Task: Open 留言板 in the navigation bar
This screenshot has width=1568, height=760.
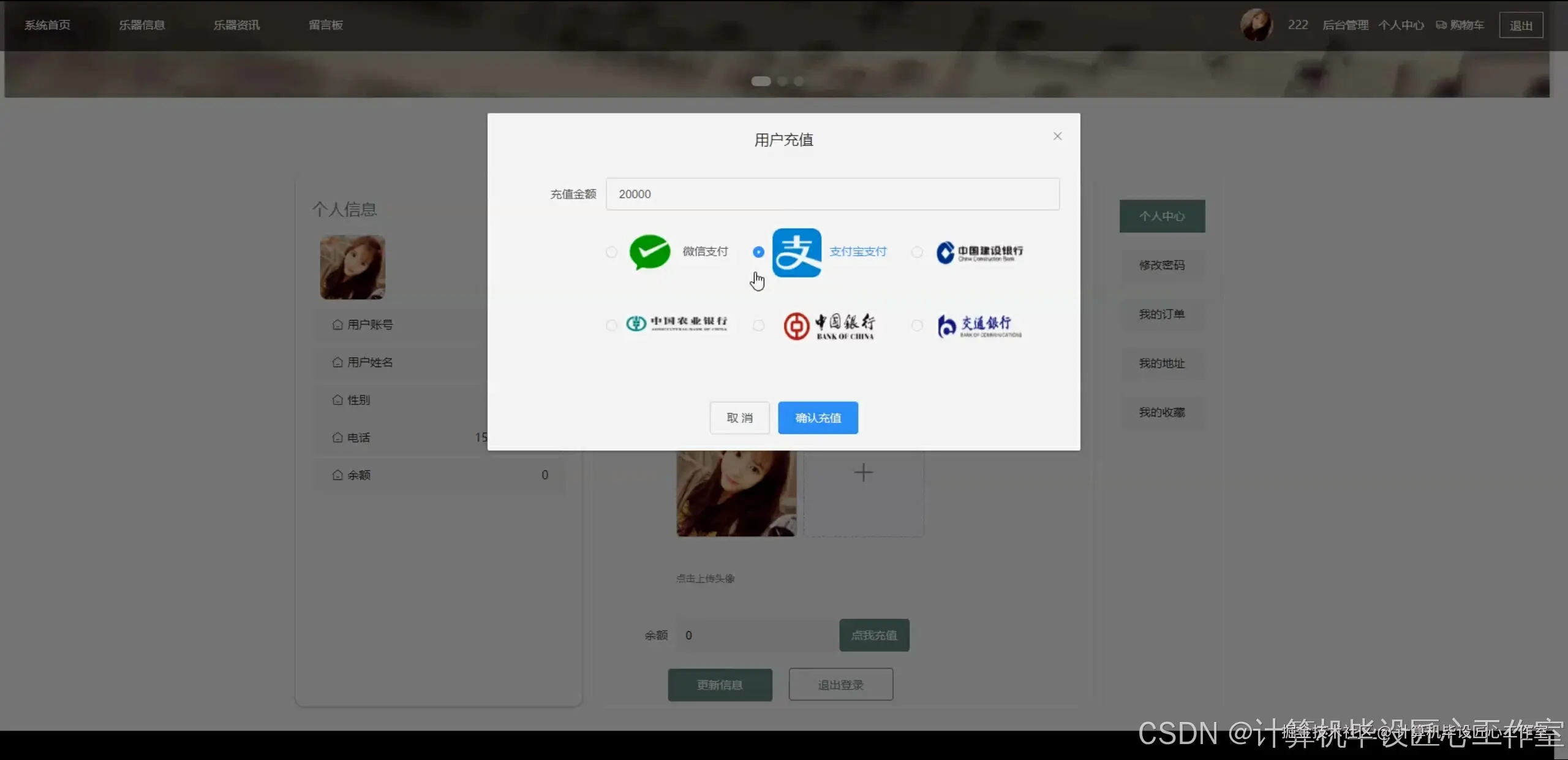Action: pos(326,25)
